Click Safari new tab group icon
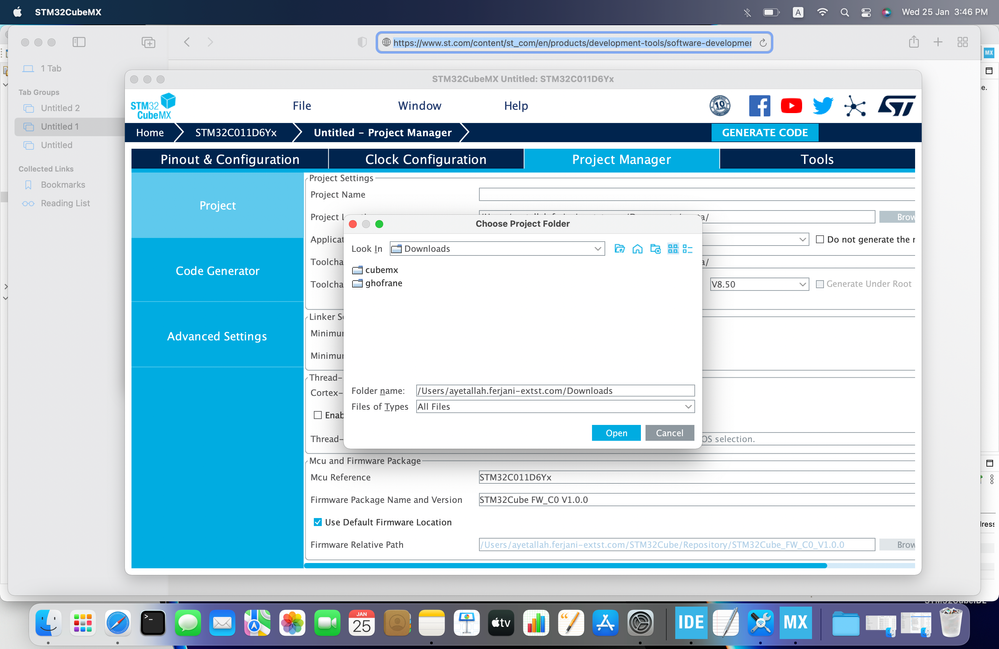This screenshot has height=649, width=999. pyautogui.click(x=148, y=42)
